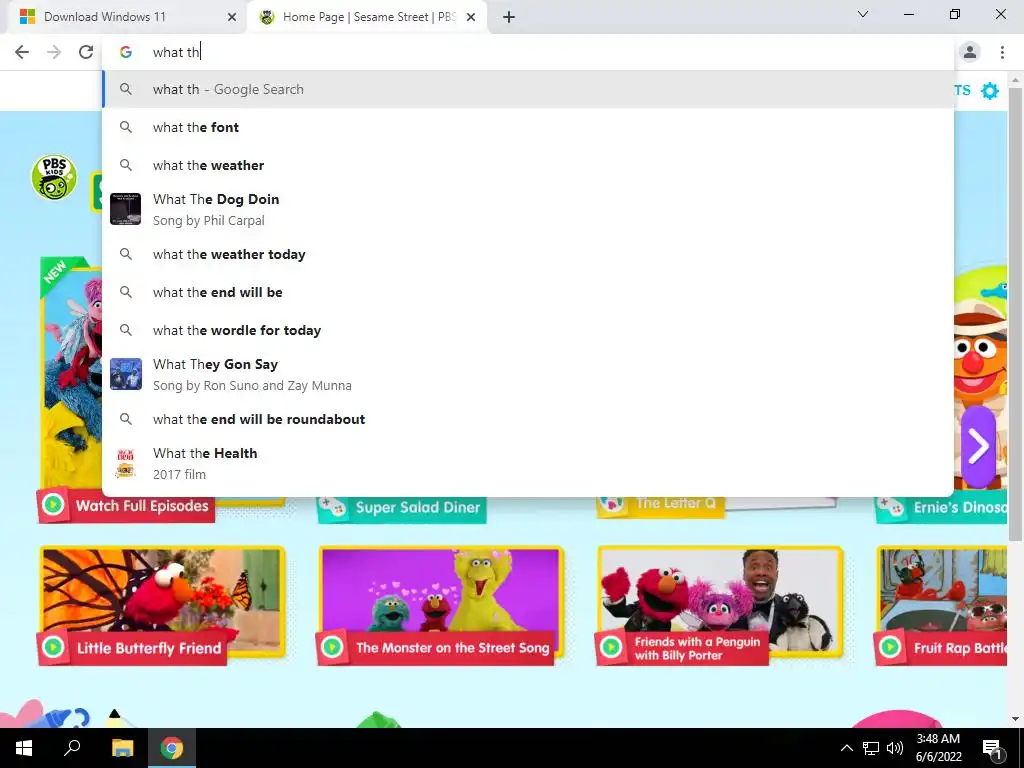Click the play icon on Friends with a Penguin

click(611, 647)
